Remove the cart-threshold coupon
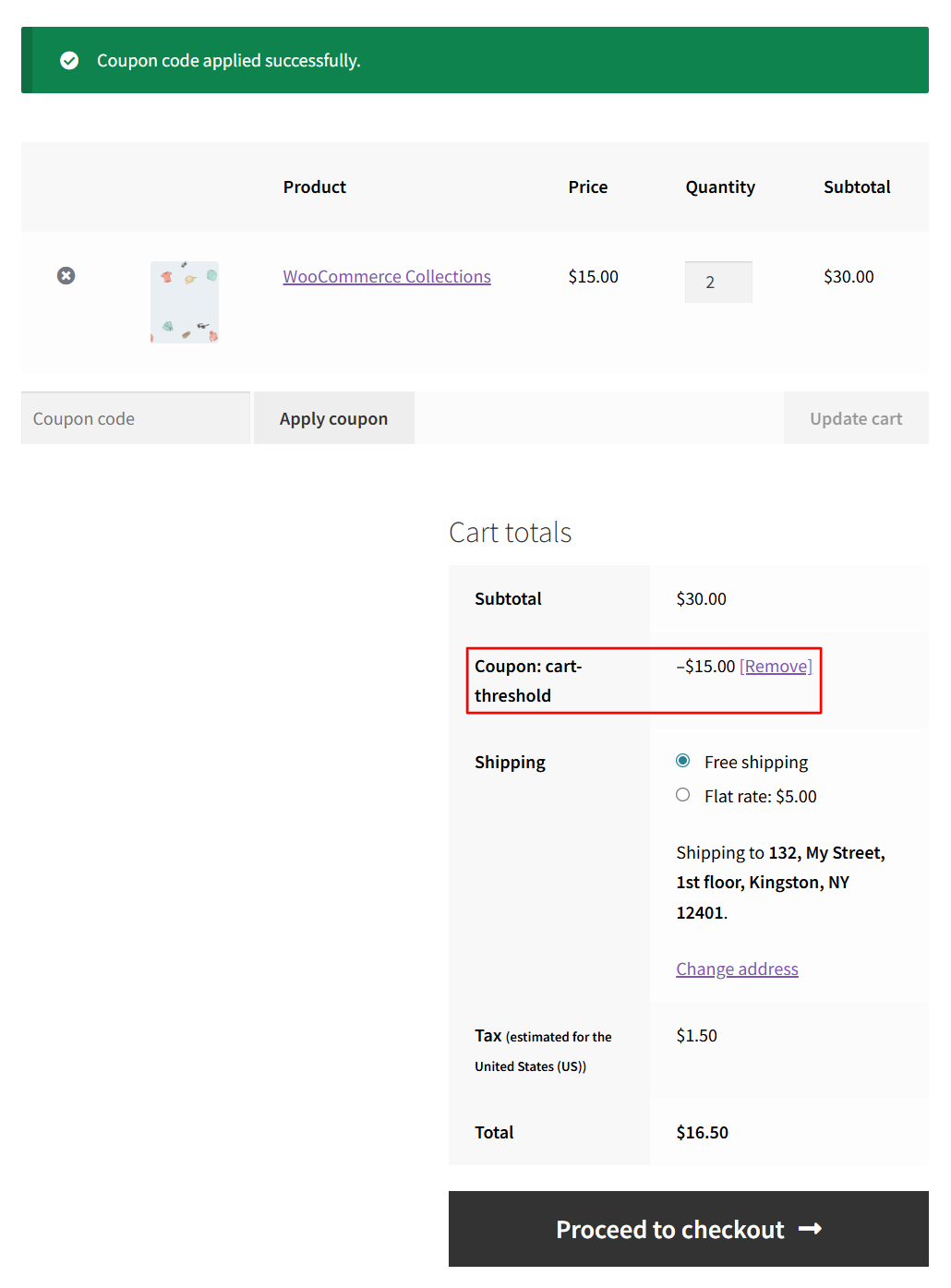The width and height of the screenshot is (951, 1288). coord(776,667)
